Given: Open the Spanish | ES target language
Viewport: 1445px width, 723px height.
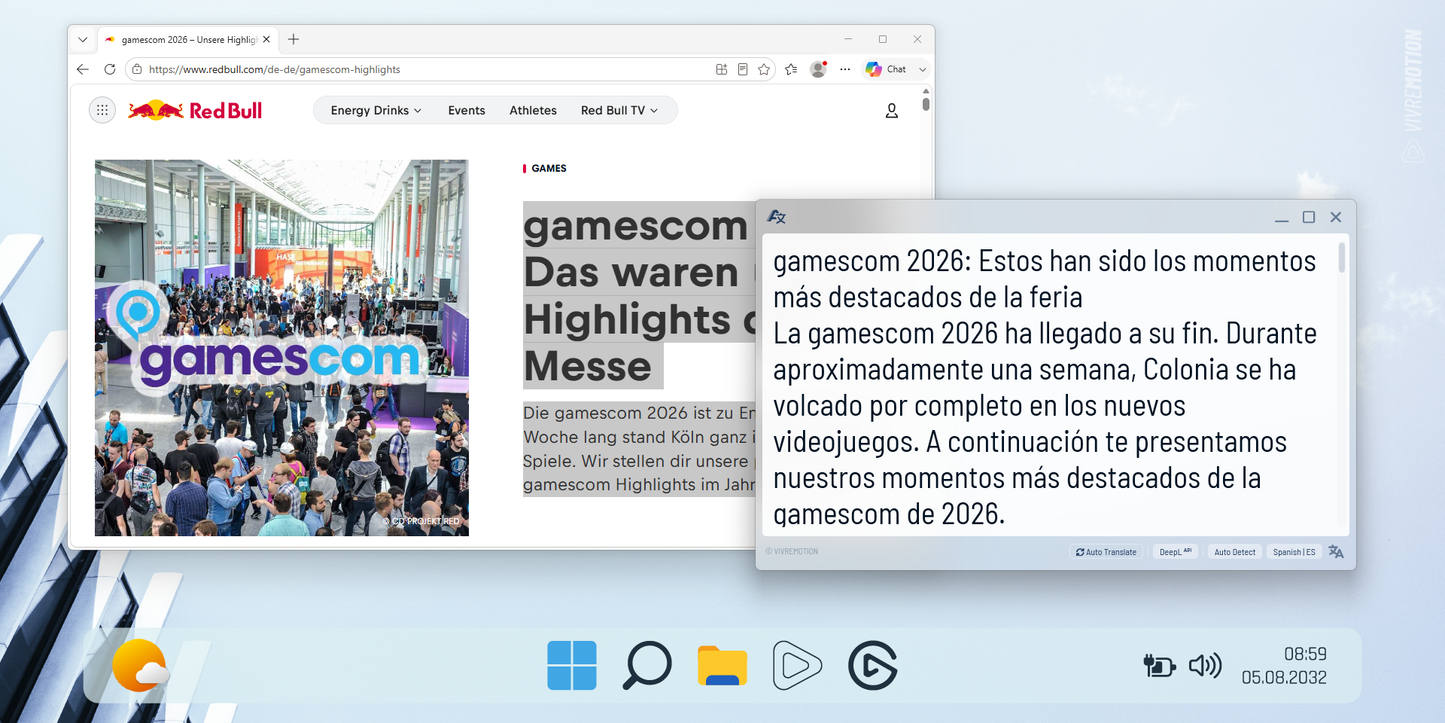Looking at the screenshot, I should coord(1294,551).
